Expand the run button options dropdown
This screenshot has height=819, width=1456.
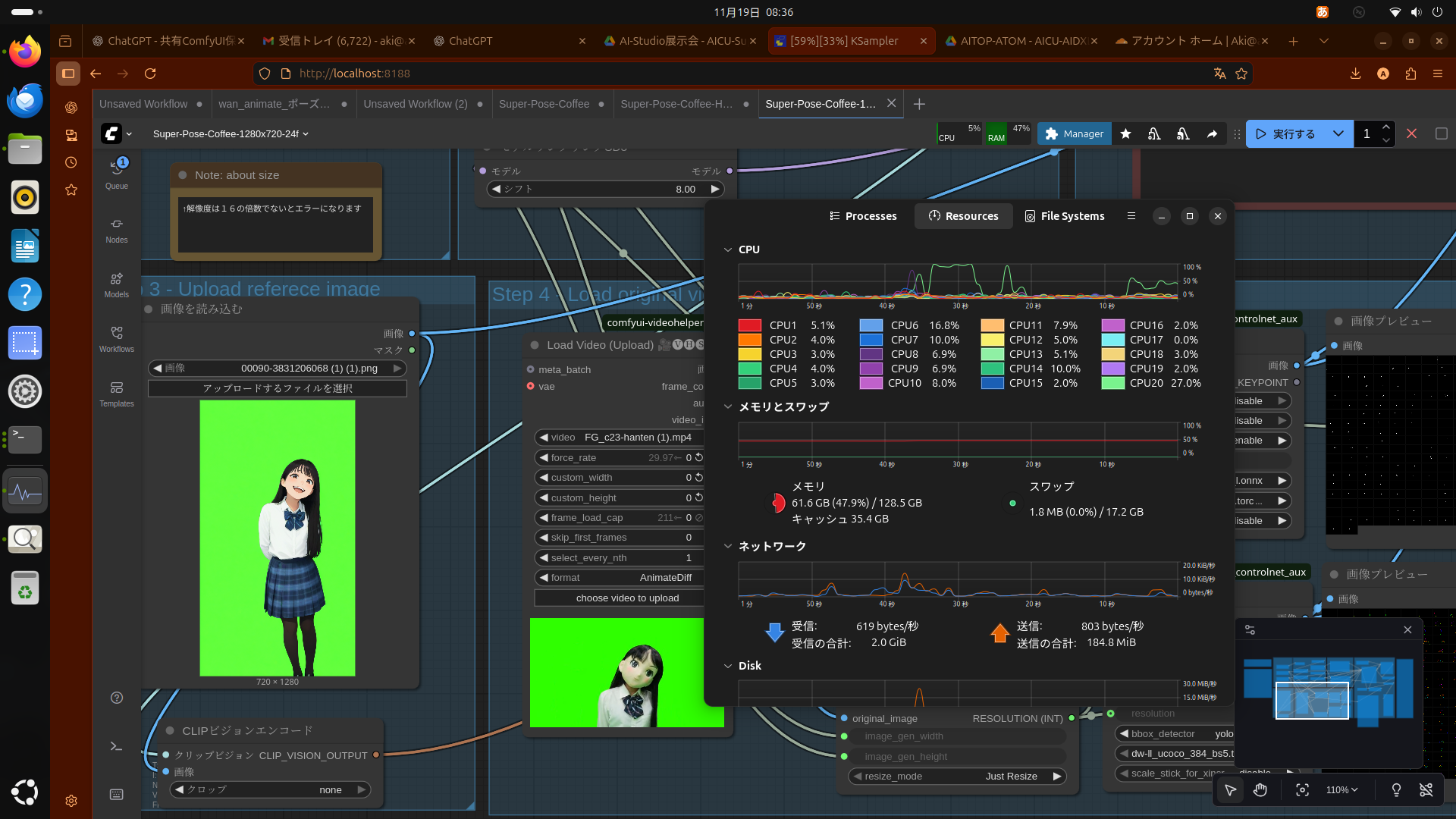tap(1338, 133)
